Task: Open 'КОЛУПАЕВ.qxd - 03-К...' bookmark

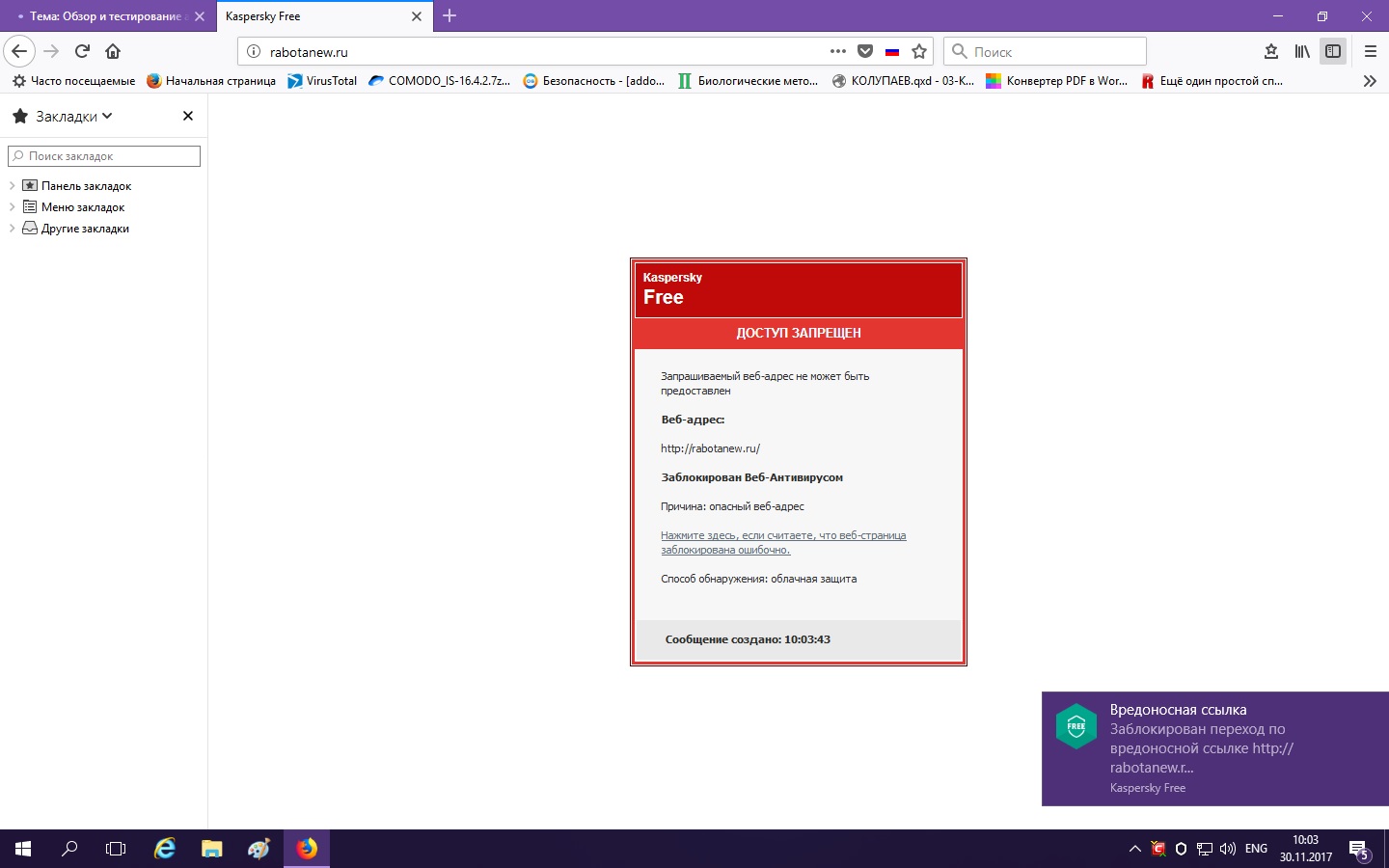Action: pos(903,81)
